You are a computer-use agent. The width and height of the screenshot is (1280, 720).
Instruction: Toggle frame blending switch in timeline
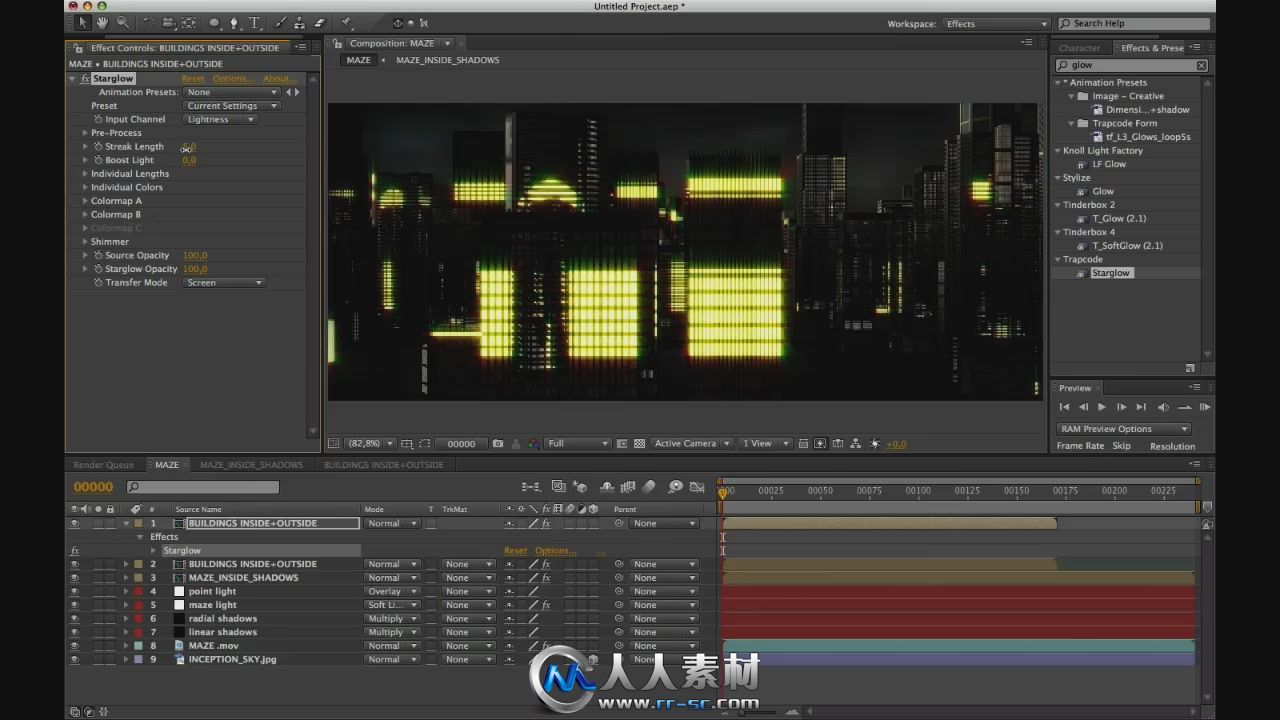[x=628, y=487]
